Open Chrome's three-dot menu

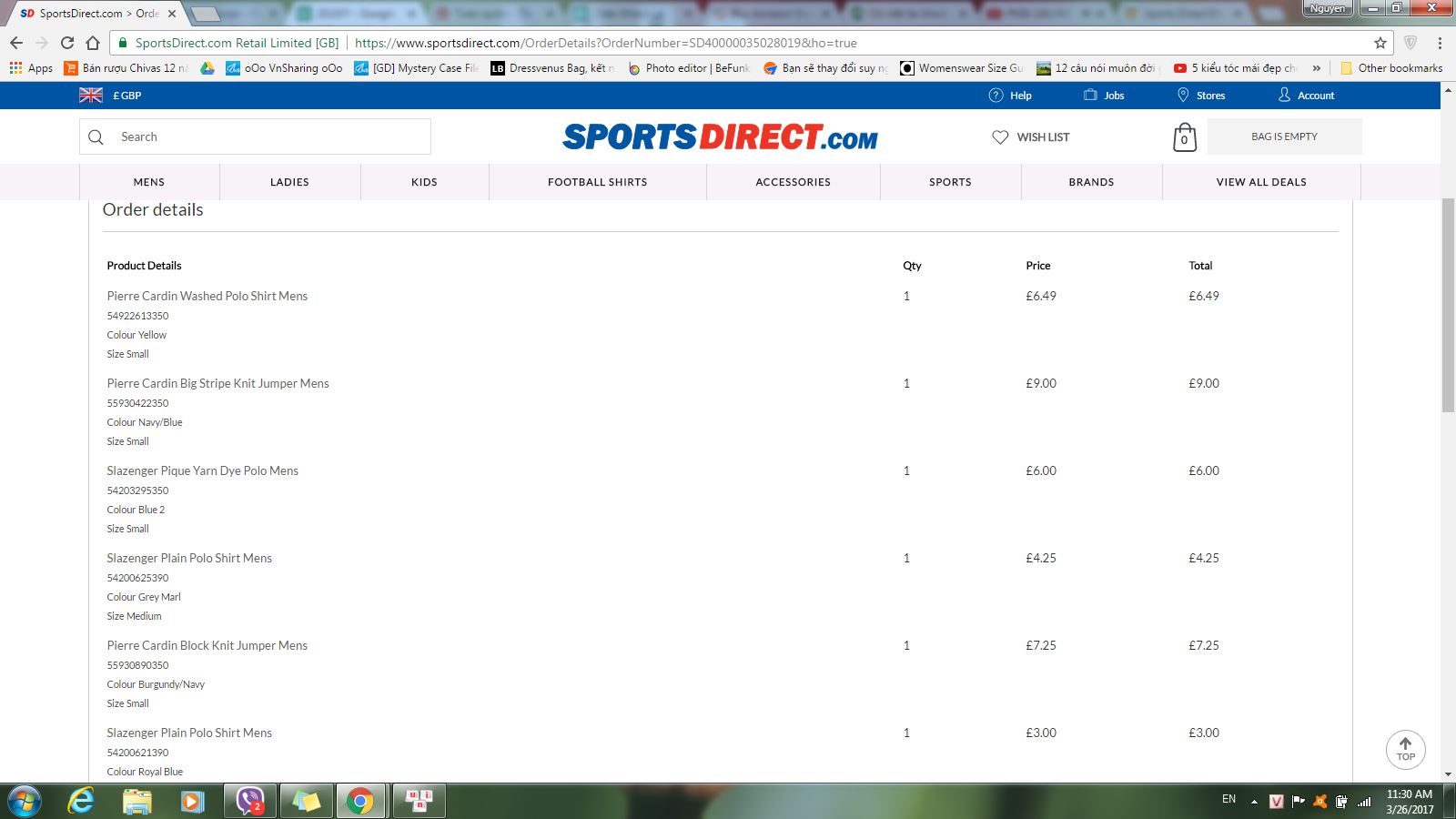click(1440, 43)
